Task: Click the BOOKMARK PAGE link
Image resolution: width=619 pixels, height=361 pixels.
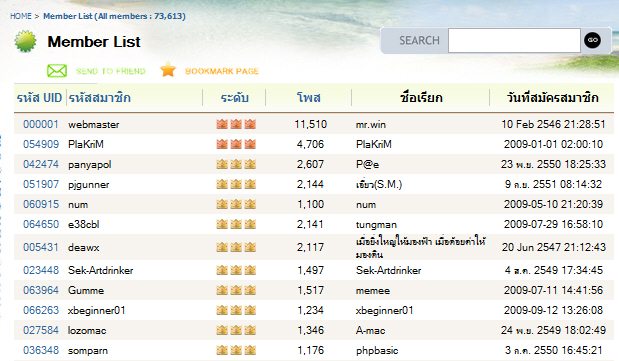Action: 222,71
